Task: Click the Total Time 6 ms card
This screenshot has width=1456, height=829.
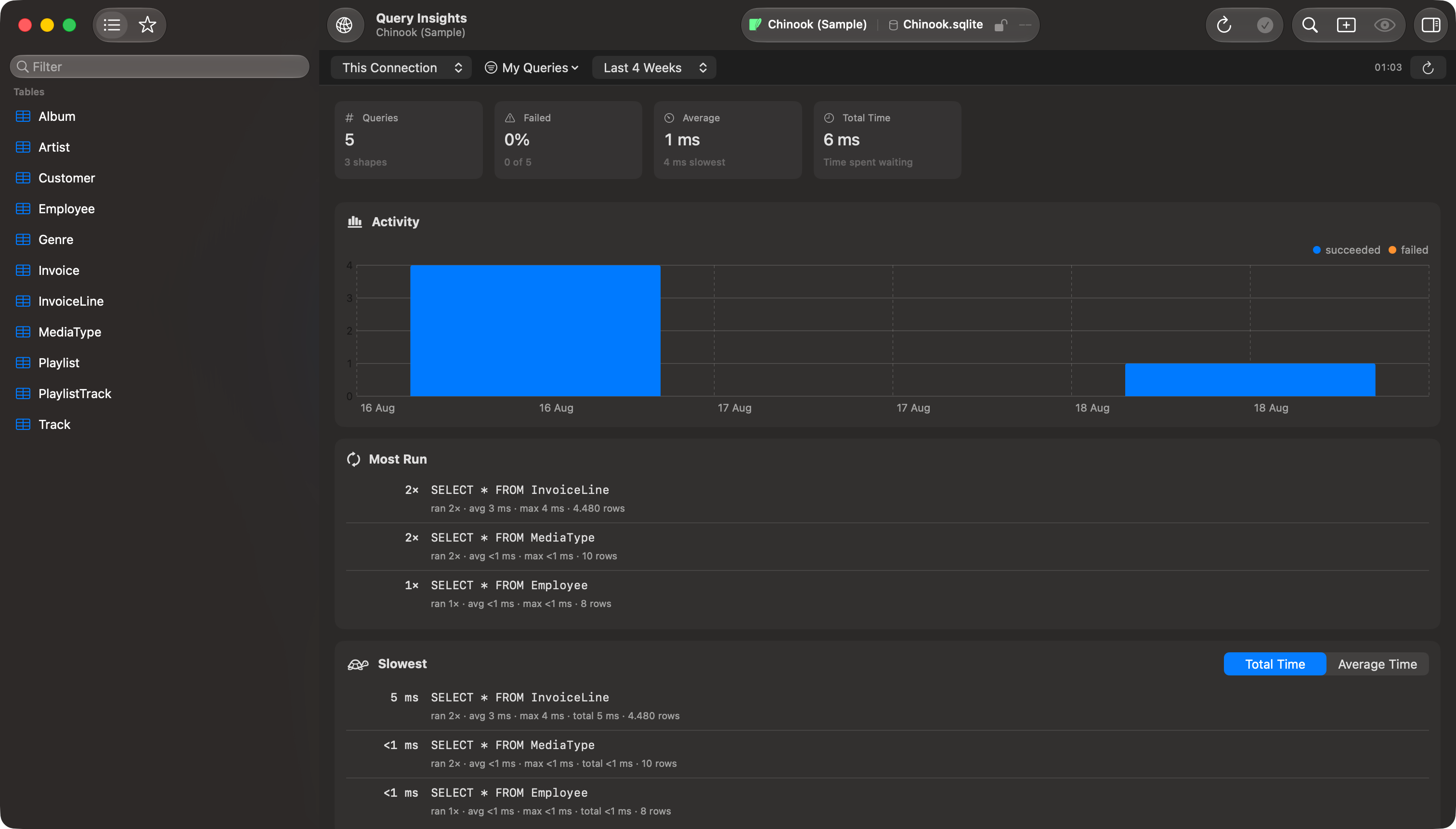Action: 887,140
